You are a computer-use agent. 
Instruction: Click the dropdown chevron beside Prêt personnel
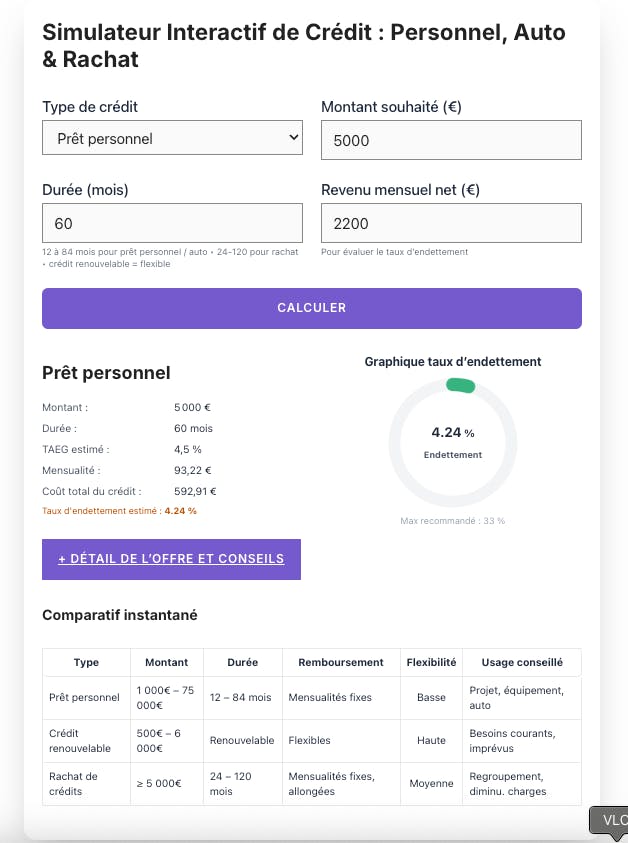click(294, 137)
